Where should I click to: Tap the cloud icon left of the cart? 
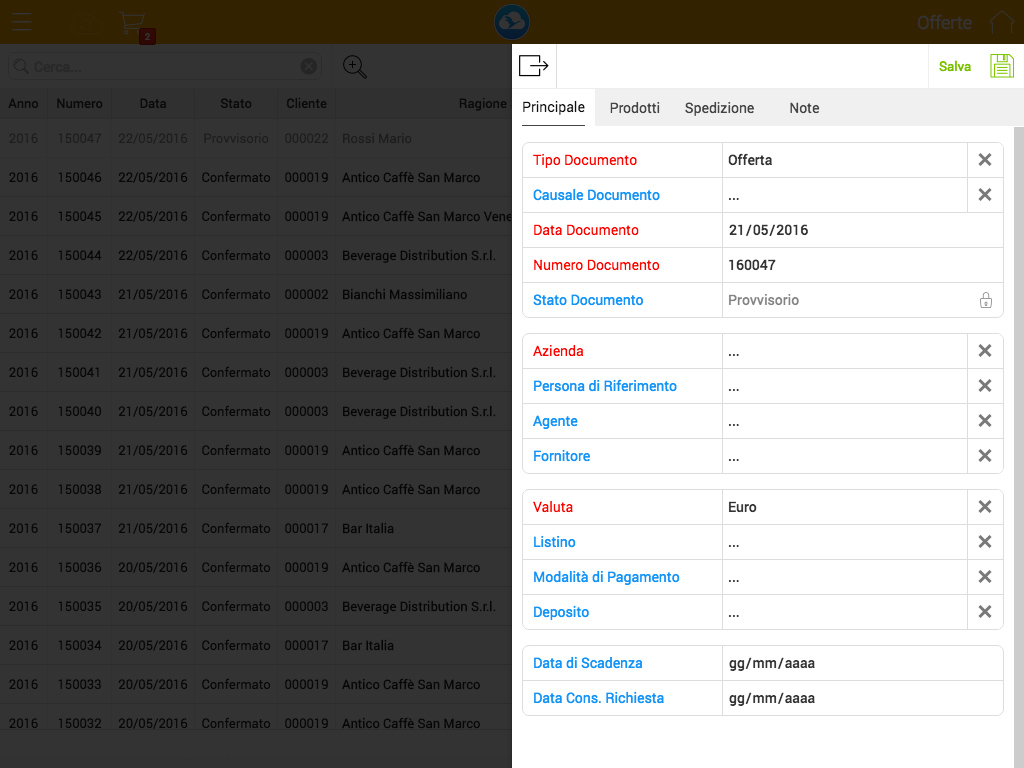88,24
